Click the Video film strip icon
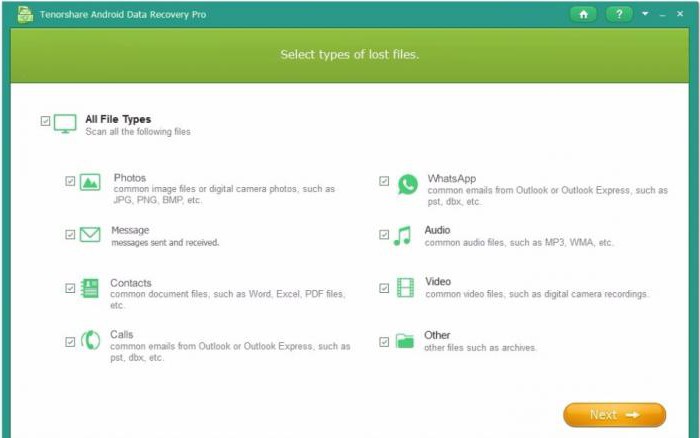 tap(405, 288)
